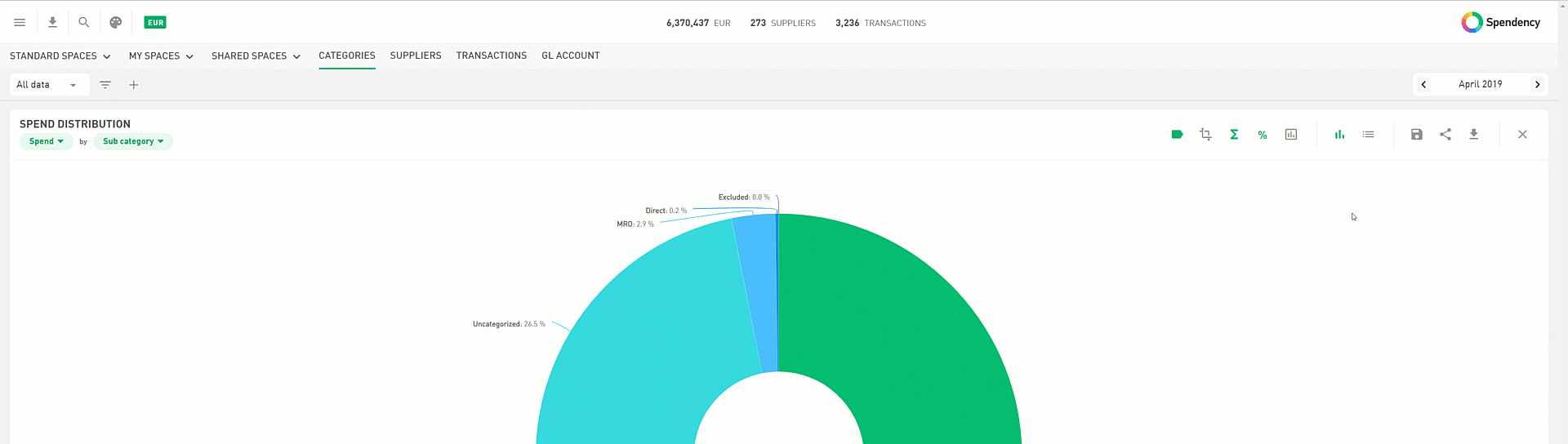
Task: Add a new filter with plus icon
Action: pos(134,85)
